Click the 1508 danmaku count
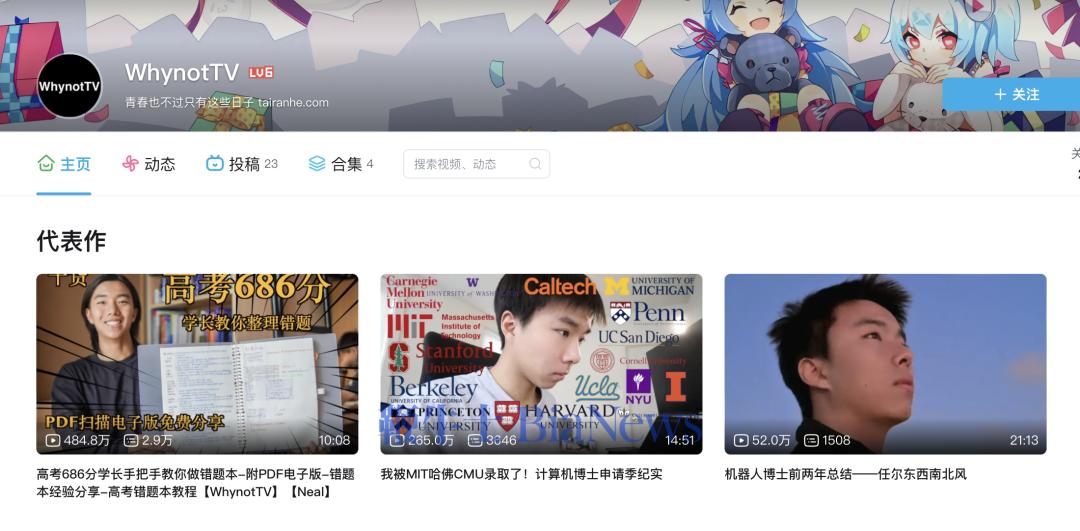This screenshot has width=1080, height=531. 836,440
